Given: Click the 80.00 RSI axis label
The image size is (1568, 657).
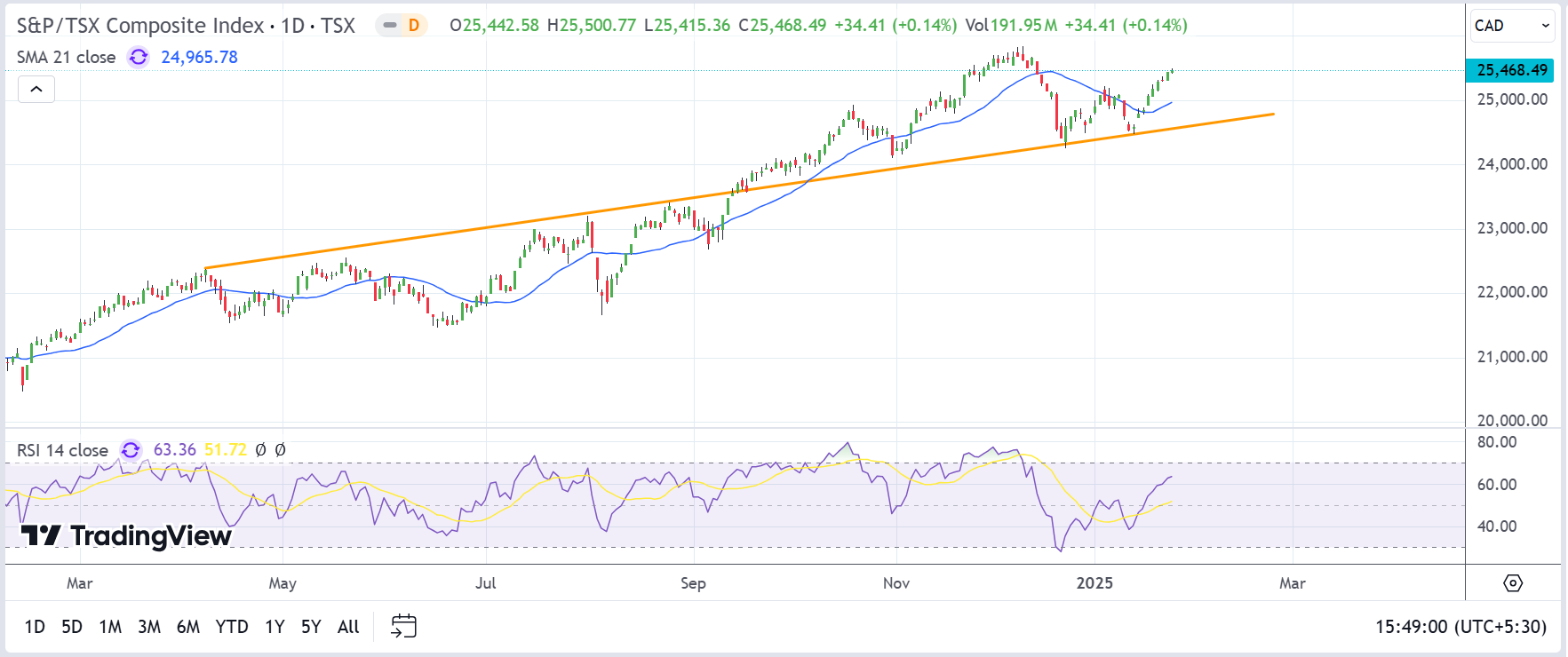Looking at the screenshot, I should point(1497,442).
